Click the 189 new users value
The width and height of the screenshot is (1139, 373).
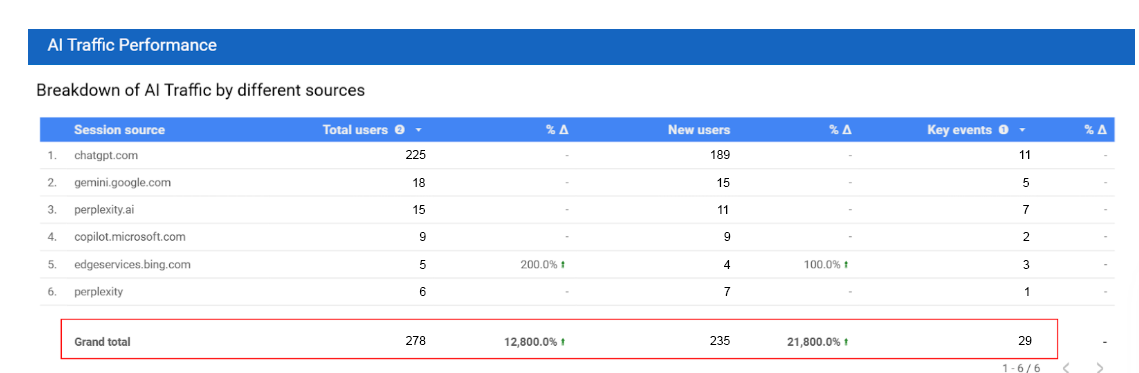click(x=721, y=155)
